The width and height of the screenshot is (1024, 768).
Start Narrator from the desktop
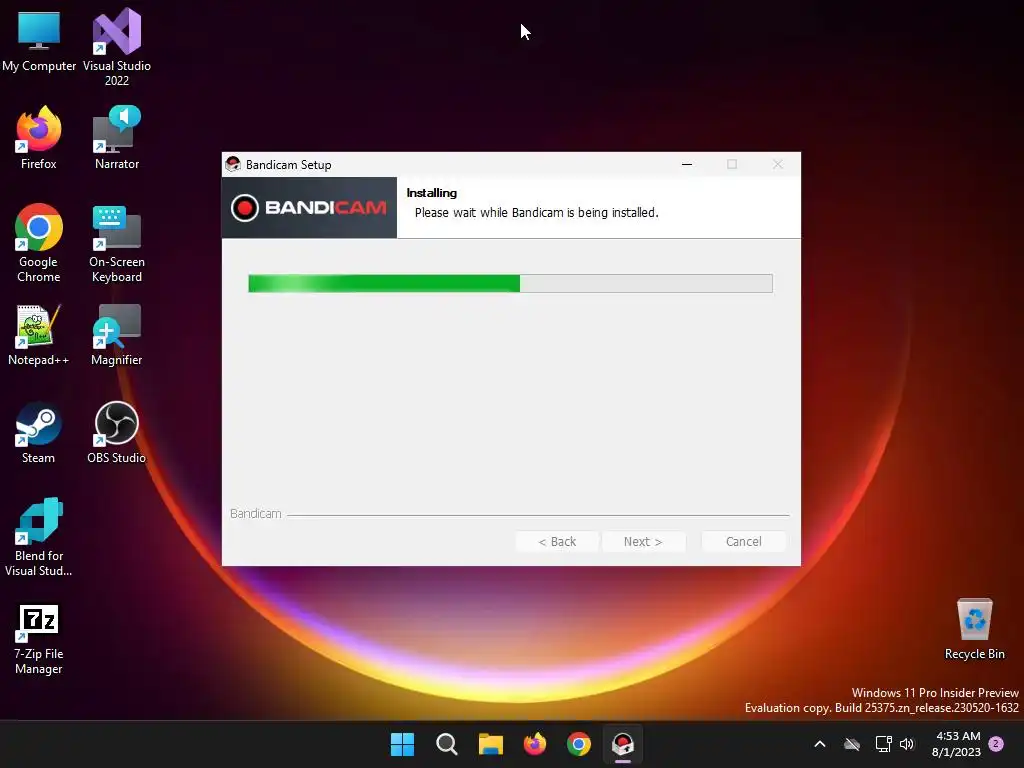click(117, 138)
